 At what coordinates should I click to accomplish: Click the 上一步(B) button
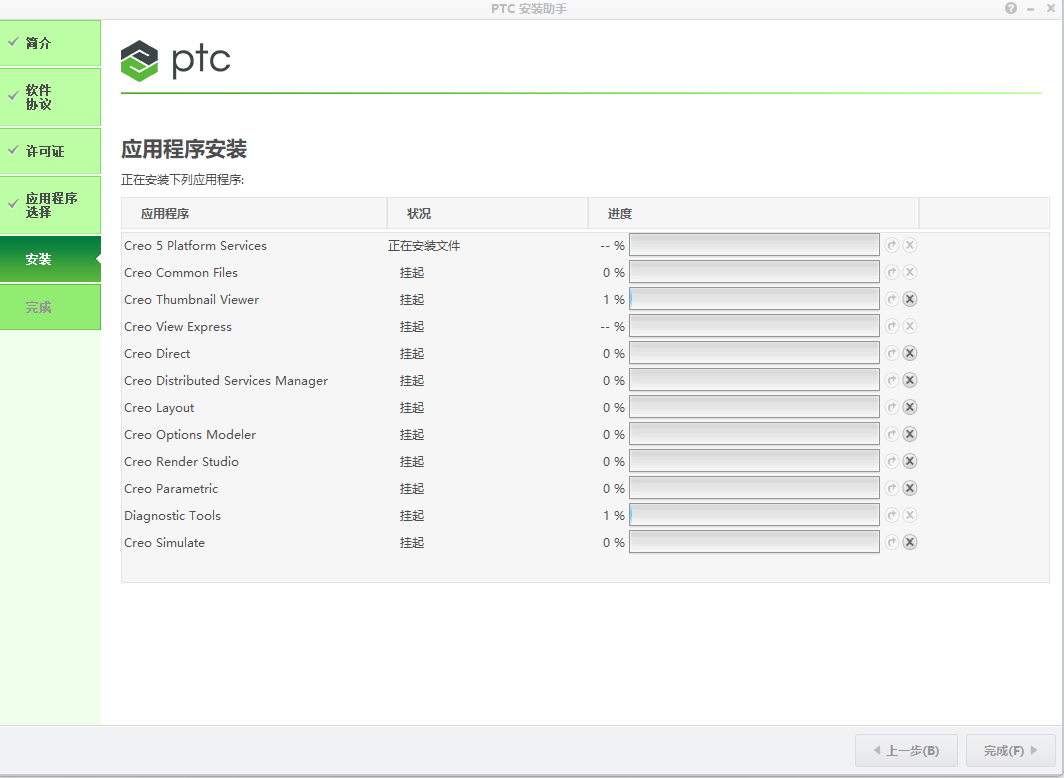click(x=906, y=750)
